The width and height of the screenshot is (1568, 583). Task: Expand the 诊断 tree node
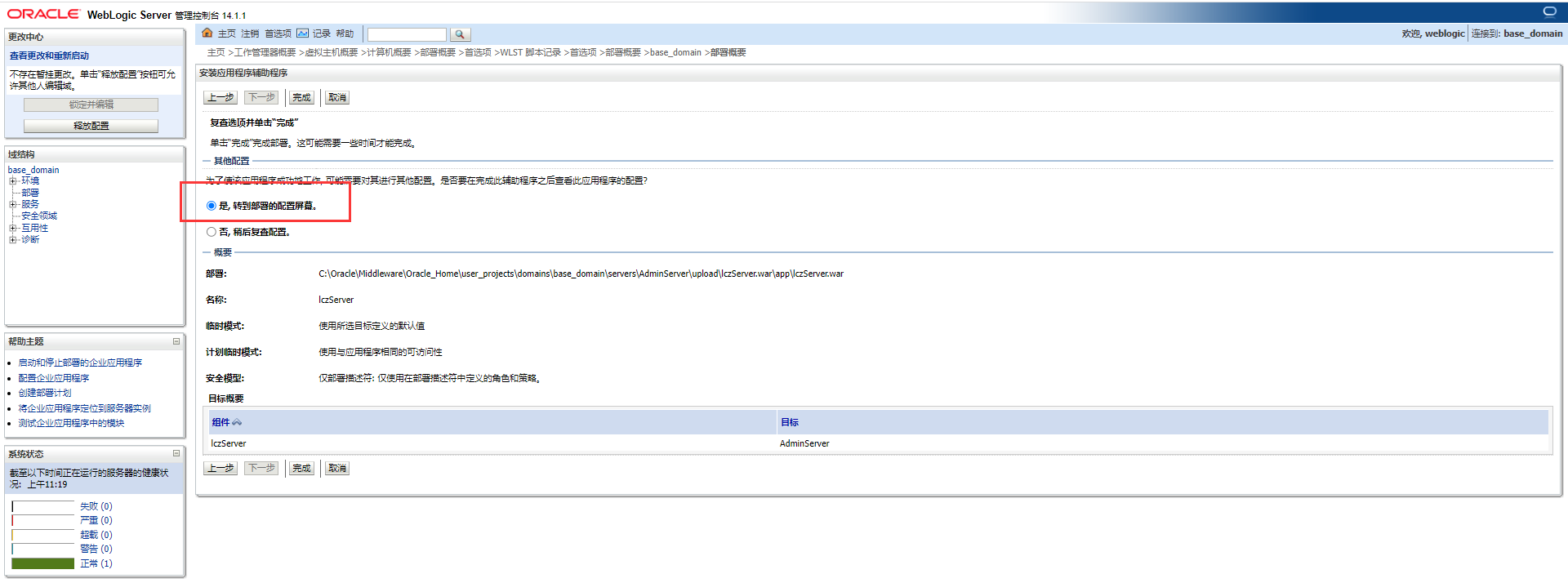click(x=13, y=239)
